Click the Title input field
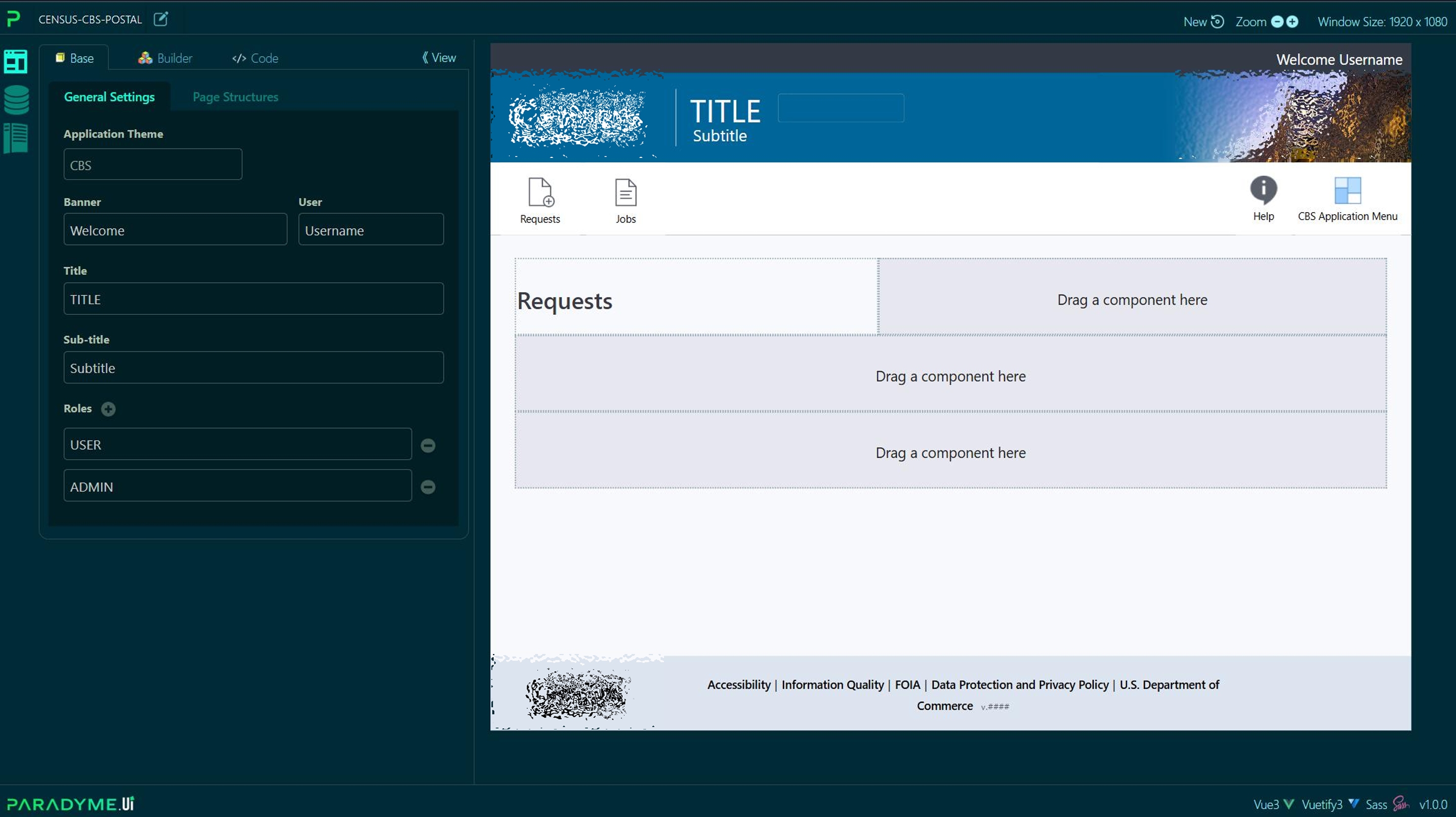 tap(253, 299)
